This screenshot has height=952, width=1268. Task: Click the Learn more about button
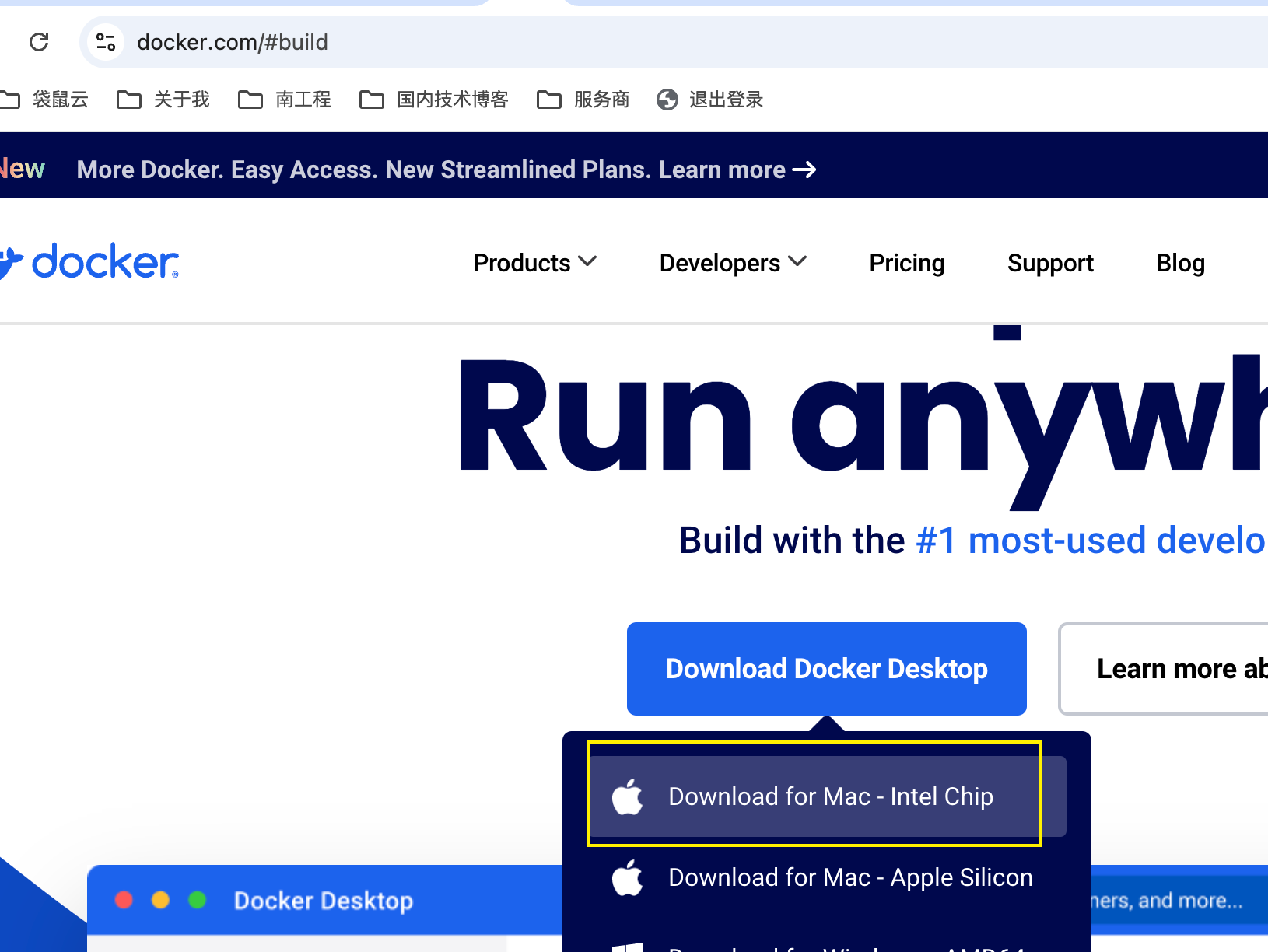[1164, 669]
